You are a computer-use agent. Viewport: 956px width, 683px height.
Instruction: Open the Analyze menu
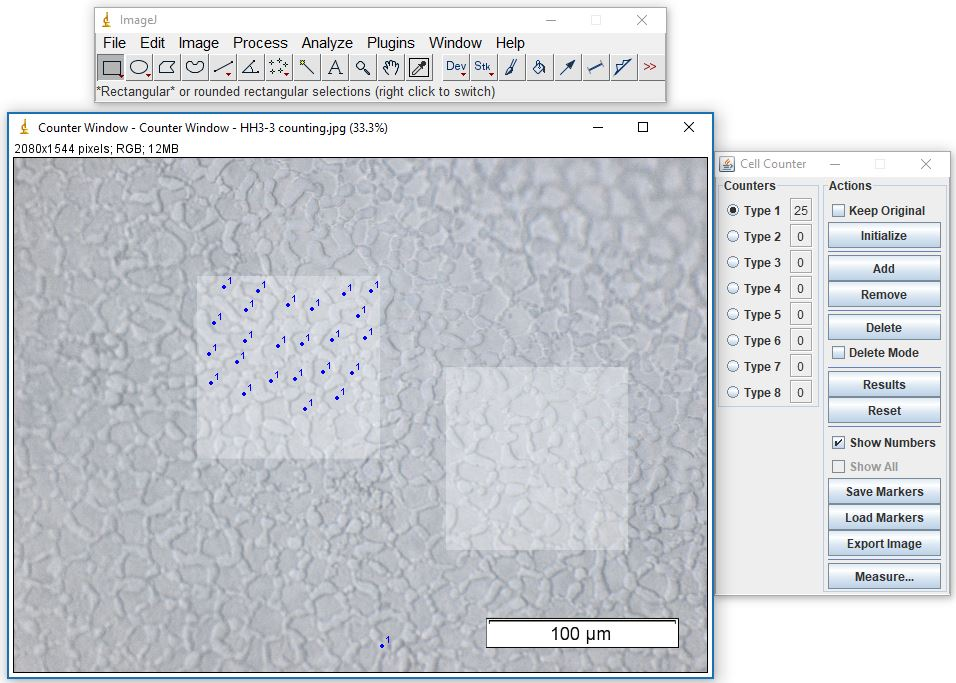[327, 43]
